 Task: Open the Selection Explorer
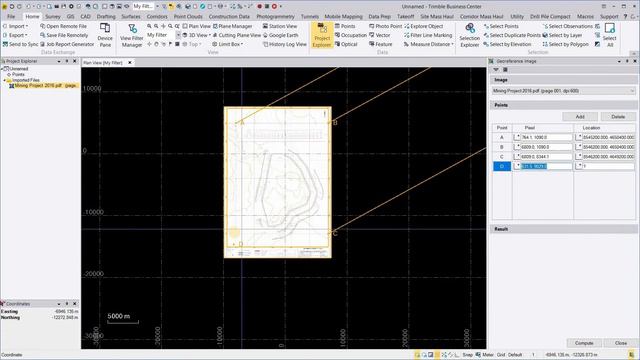tap(469, 35)
